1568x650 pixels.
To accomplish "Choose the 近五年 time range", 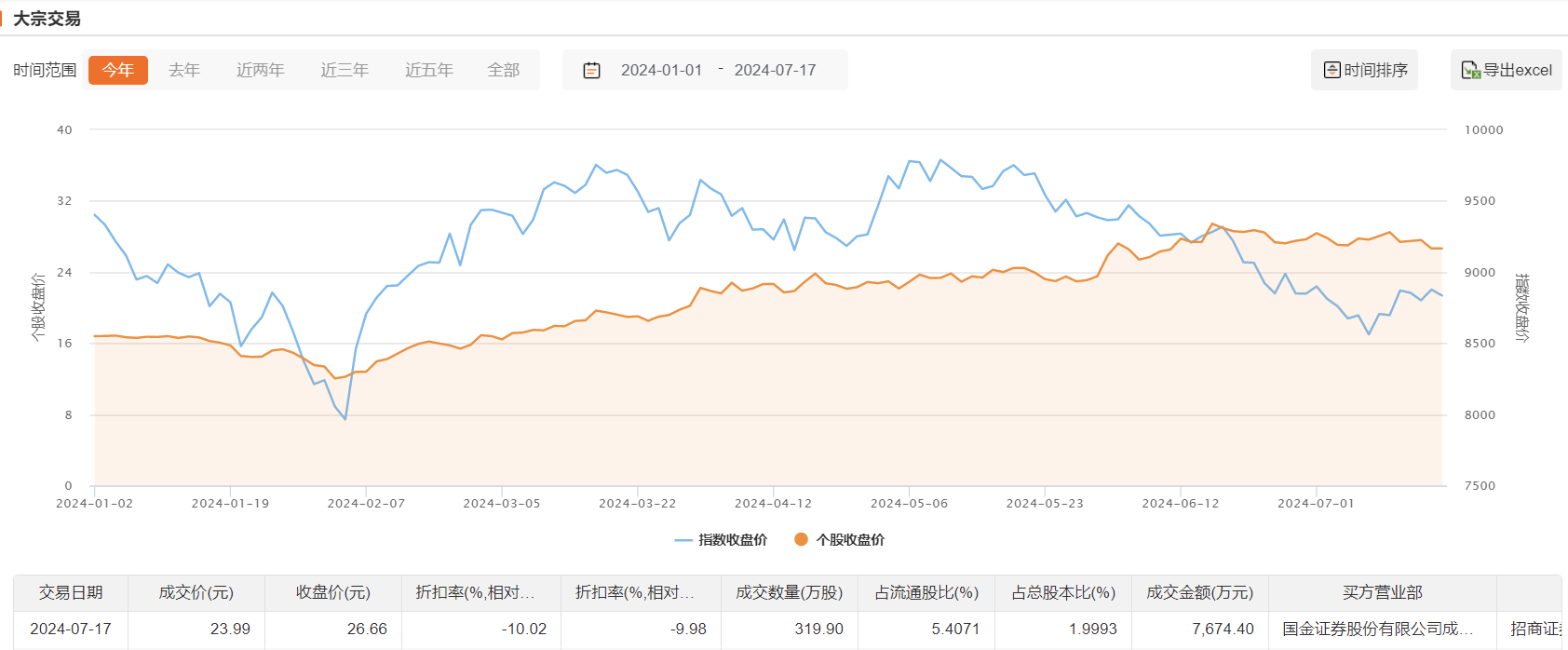I will (429, 70).
